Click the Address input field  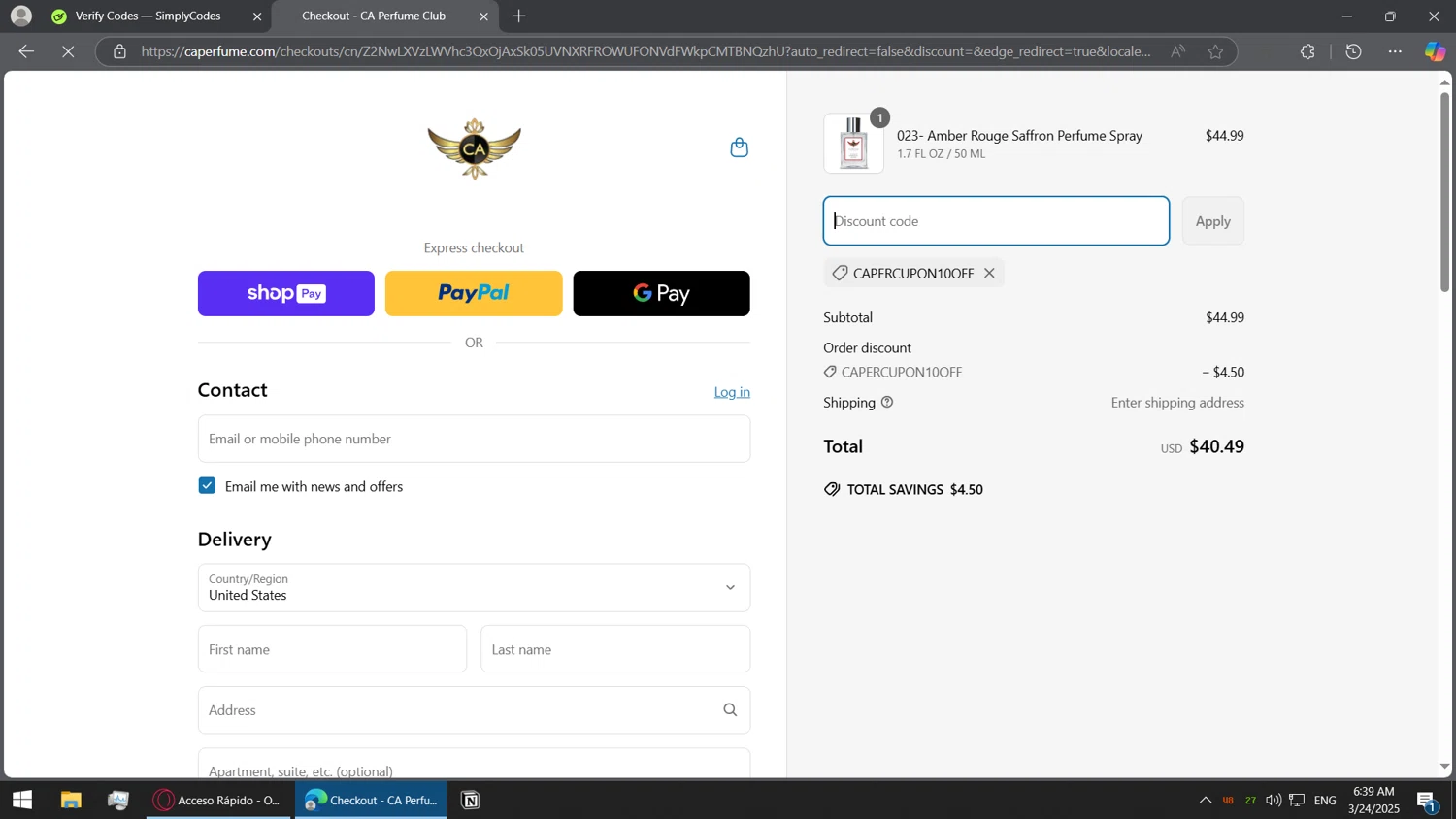tap(474, 710)
